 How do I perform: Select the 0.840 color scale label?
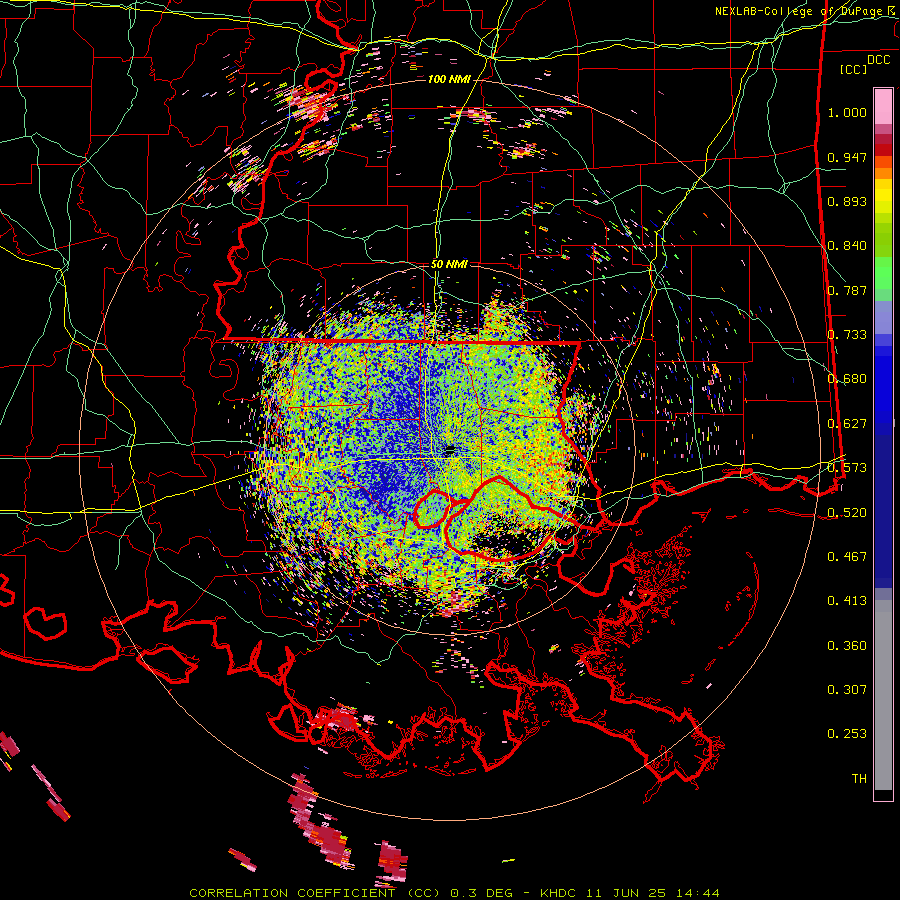tap(847, 246)
